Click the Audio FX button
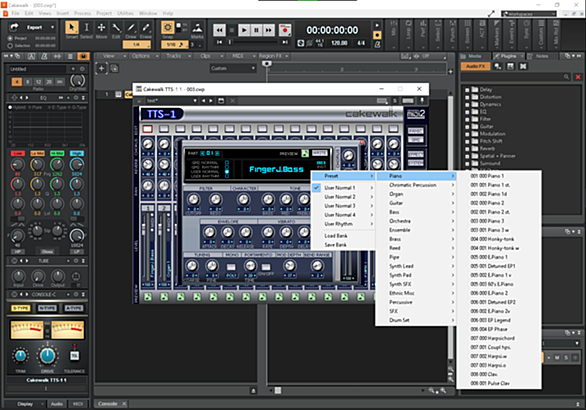The height and width of the screenshot is (410, 586). pos(475,66)
